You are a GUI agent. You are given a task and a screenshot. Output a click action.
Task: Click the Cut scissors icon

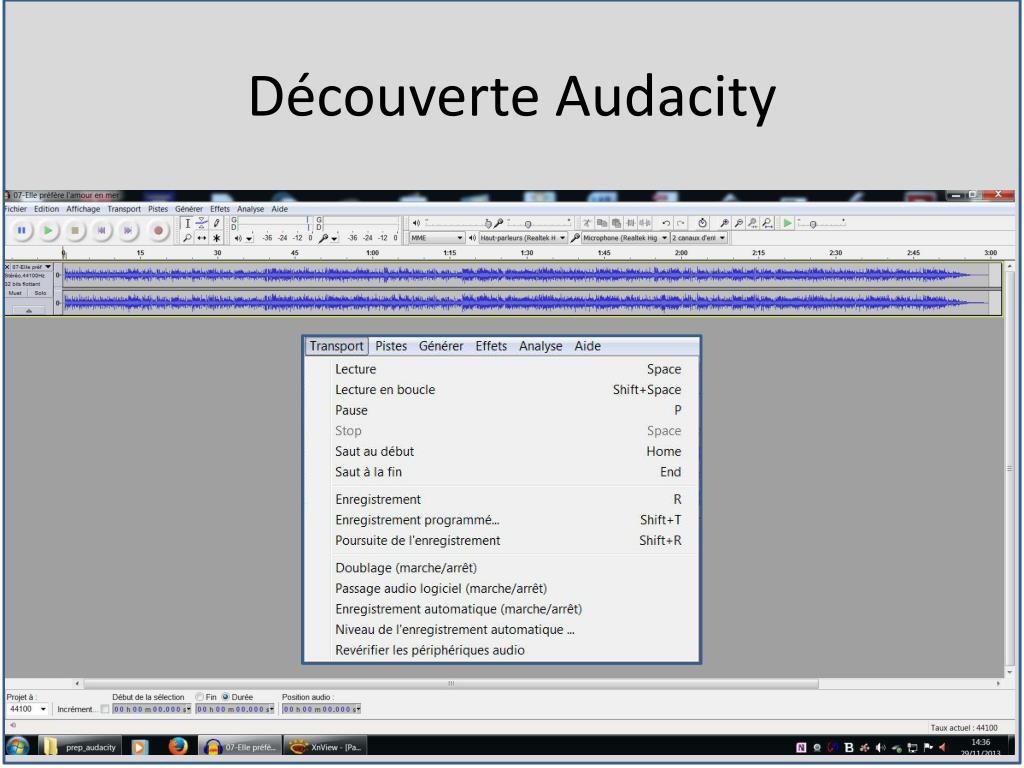tap(586, 223)
